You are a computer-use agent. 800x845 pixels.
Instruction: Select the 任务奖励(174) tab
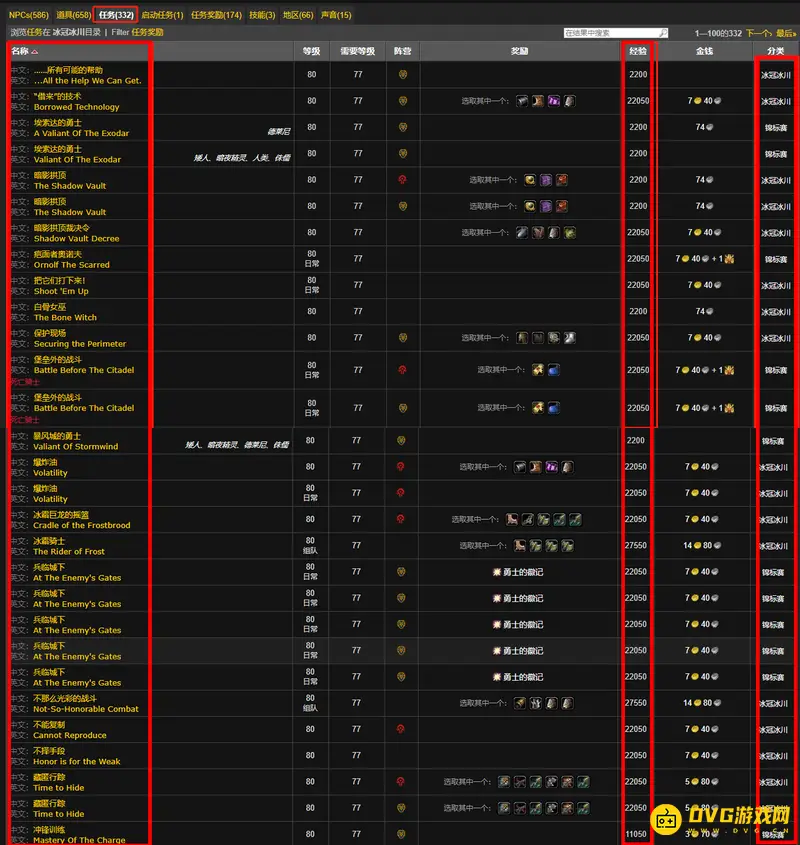coord(216,15)
